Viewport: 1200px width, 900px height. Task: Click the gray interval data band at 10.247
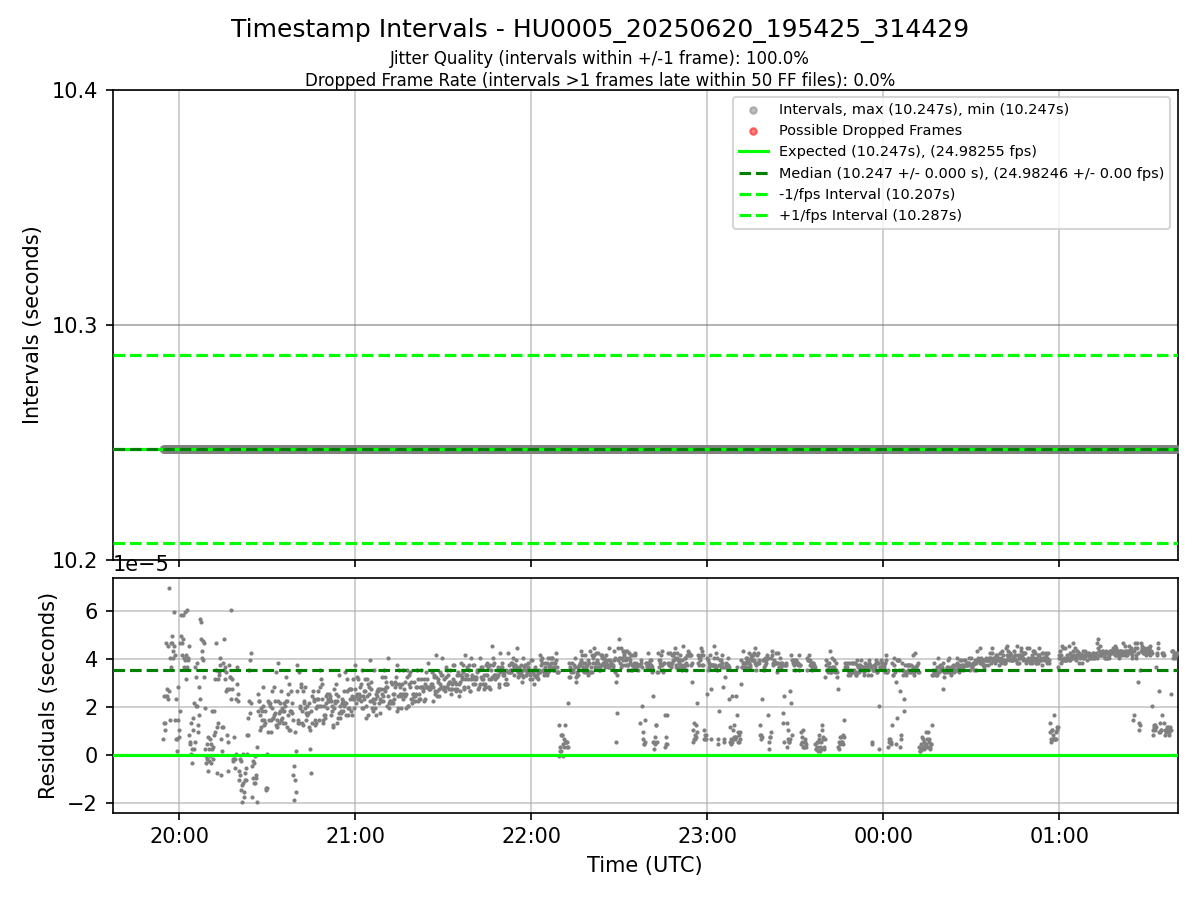(668, 449)
